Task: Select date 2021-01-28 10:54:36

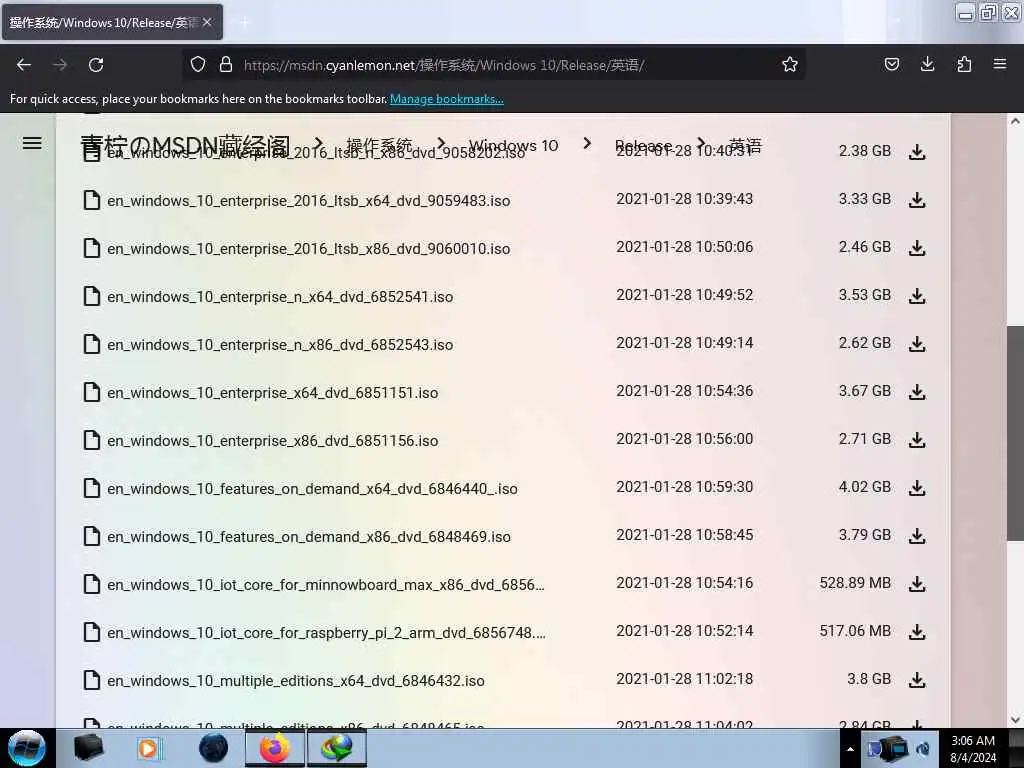Action: 684,391
